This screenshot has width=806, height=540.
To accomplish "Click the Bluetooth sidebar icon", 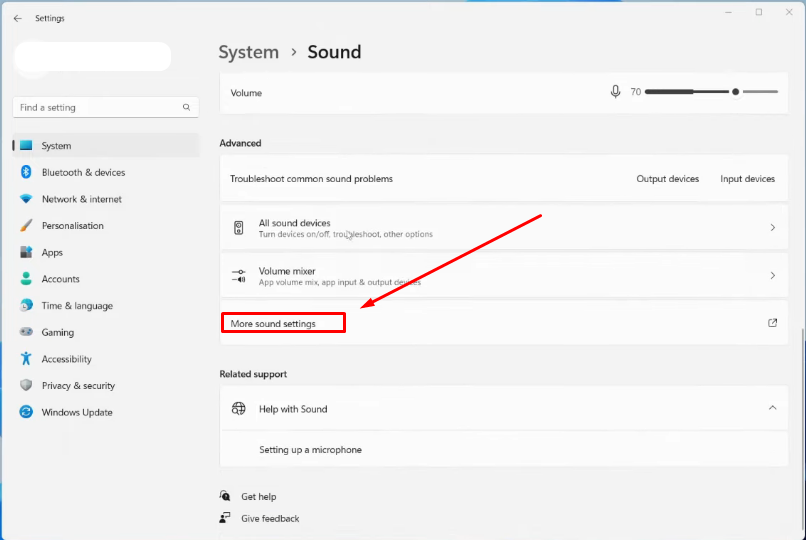I will click(26, 172).
